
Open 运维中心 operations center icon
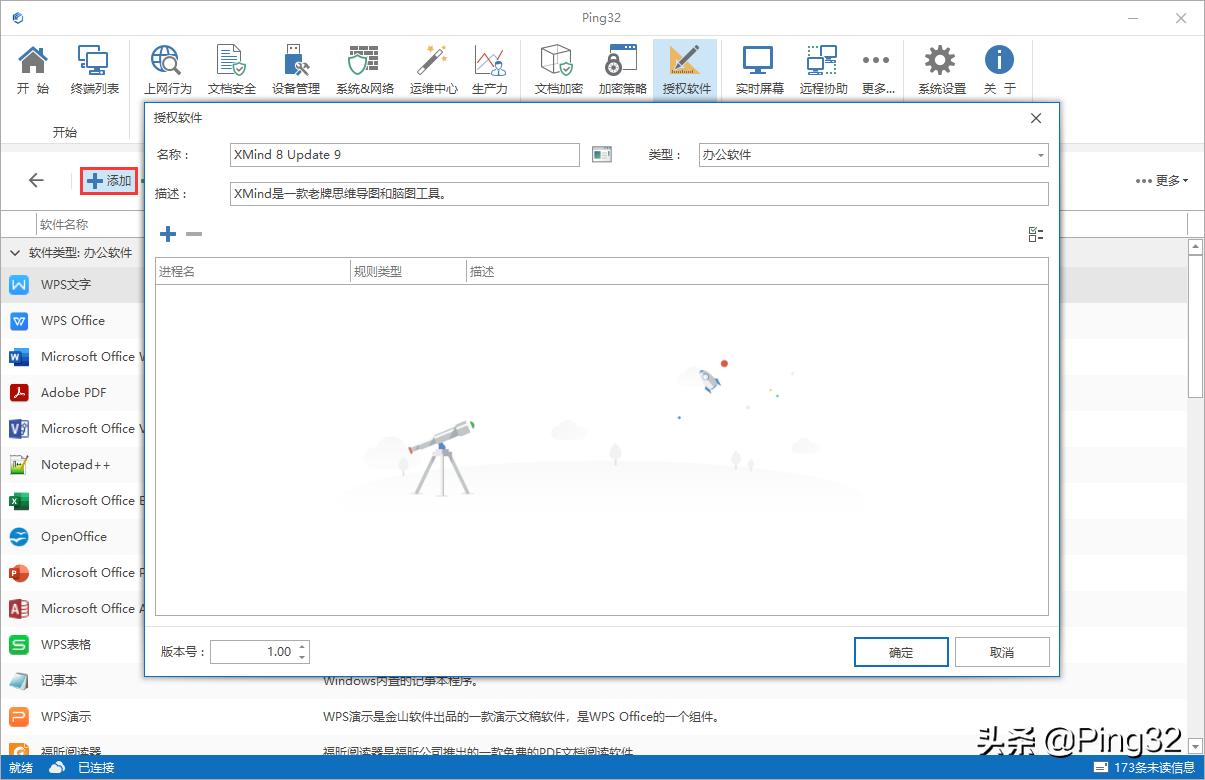coord(433,69)
